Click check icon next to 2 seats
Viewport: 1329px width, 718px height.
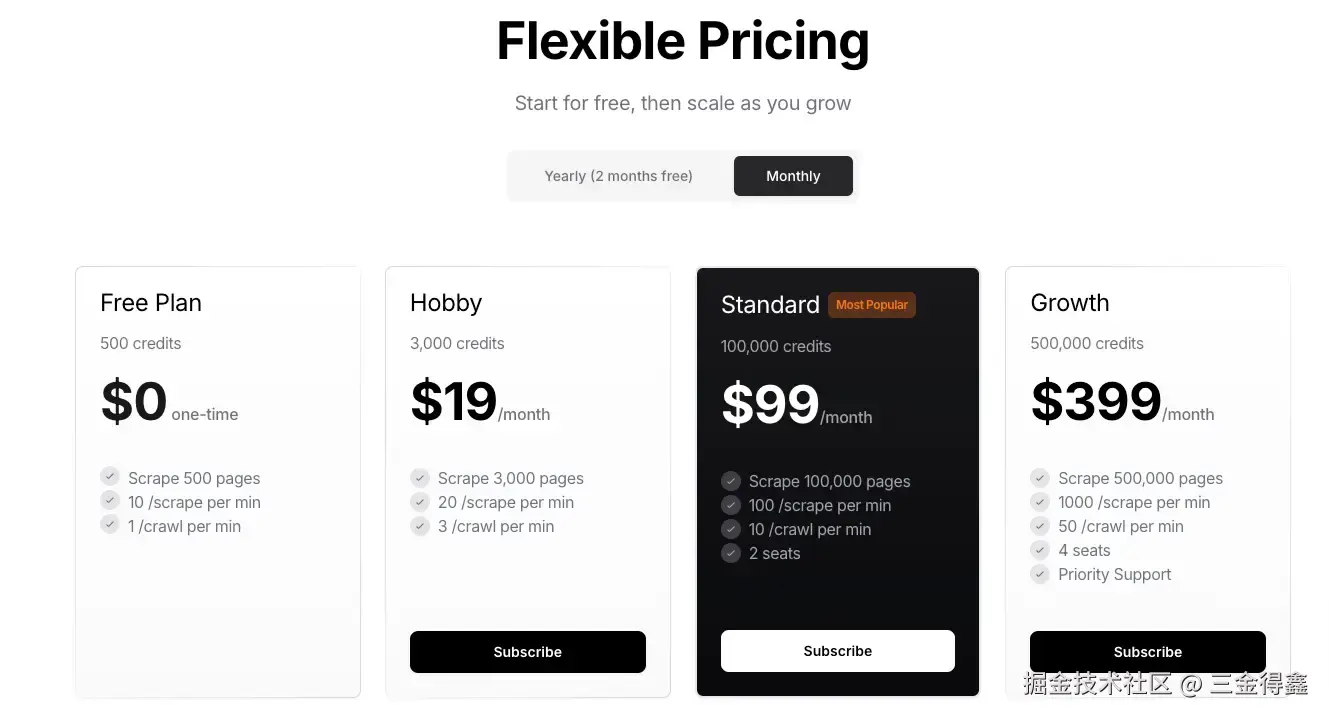[x=731, y=552]
